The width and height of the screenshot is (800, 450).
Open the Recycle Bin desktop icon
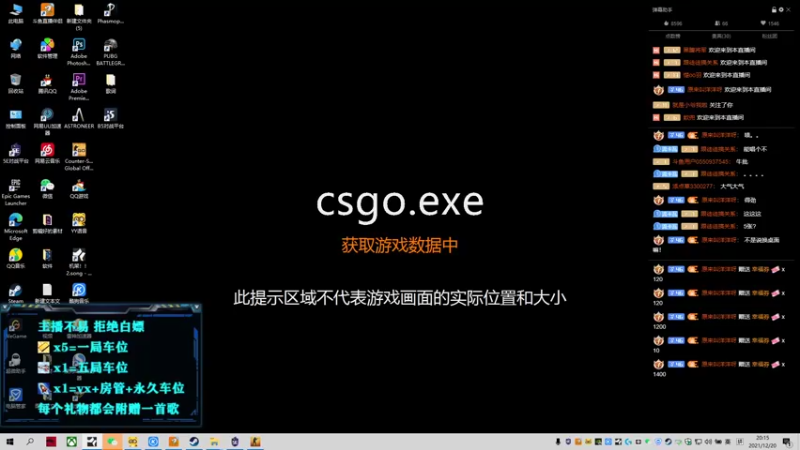pos(16,84)
